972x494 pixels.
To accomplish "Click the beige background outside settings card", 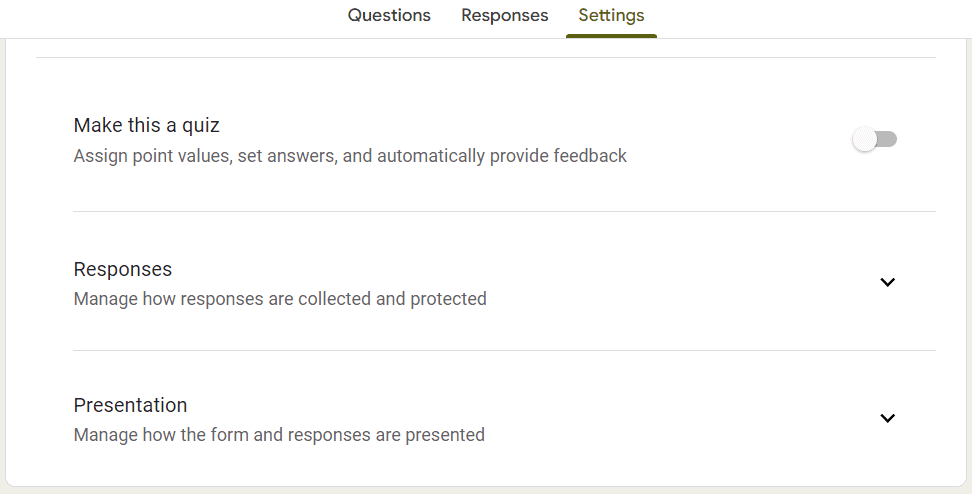I will (x=486, y=490).
